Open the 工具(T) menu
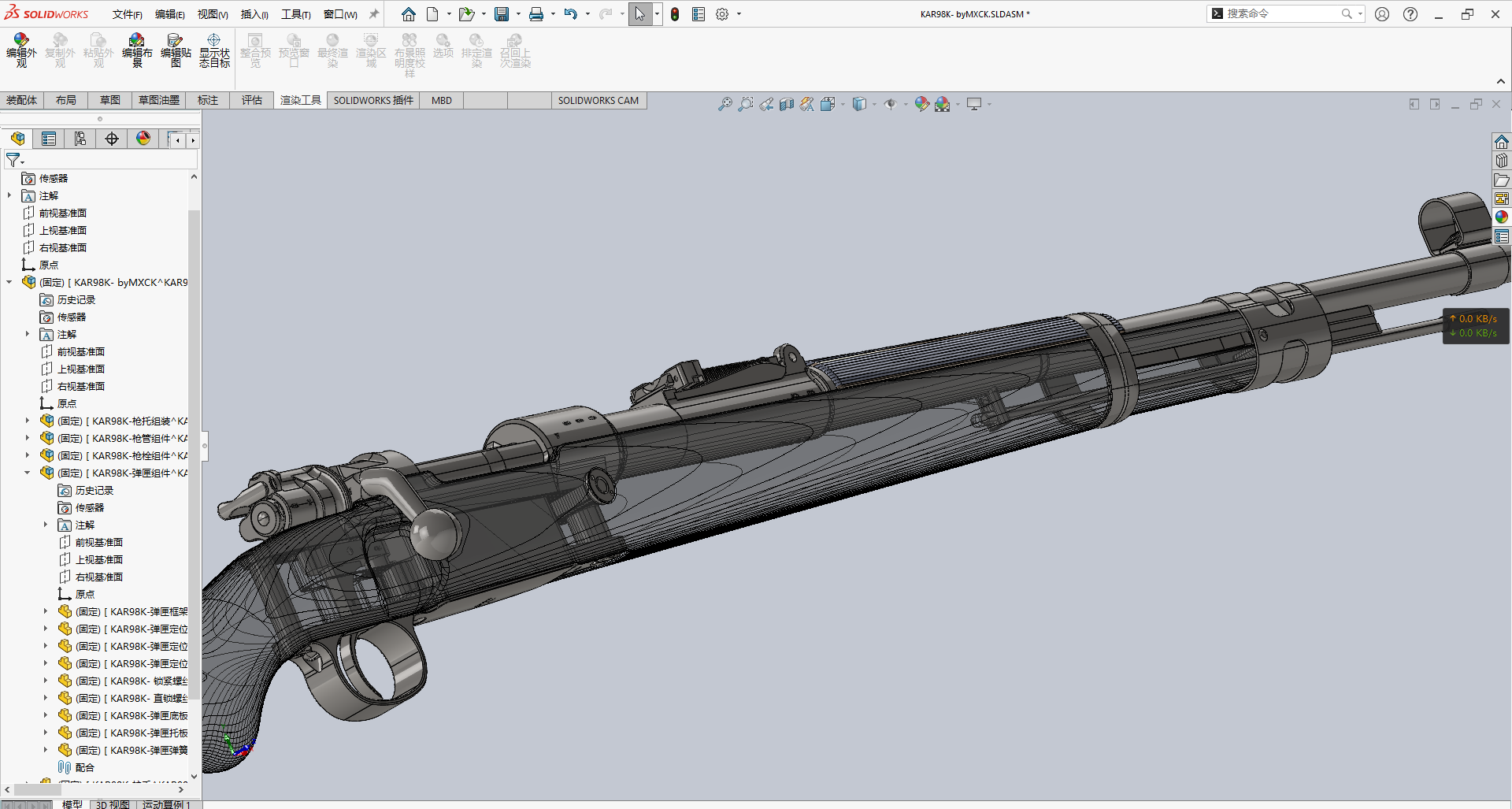1512x809 pixels. tap(296, 14)
